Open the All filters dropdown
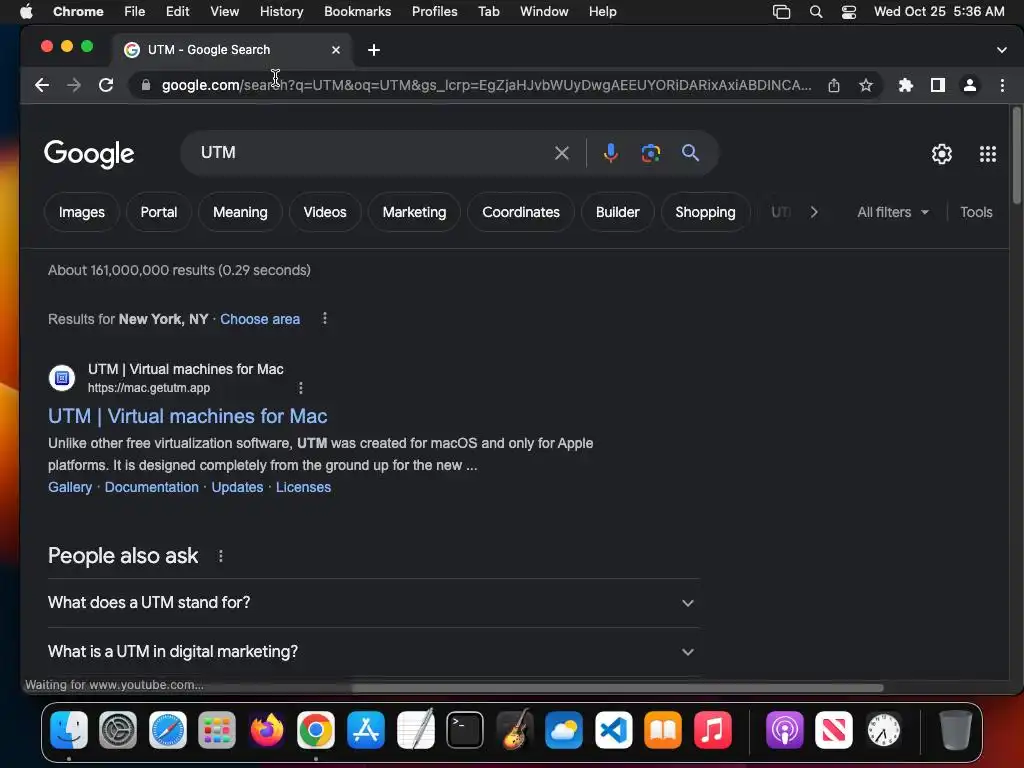This screenshot has width=1024, height=768. coord(893,212)
